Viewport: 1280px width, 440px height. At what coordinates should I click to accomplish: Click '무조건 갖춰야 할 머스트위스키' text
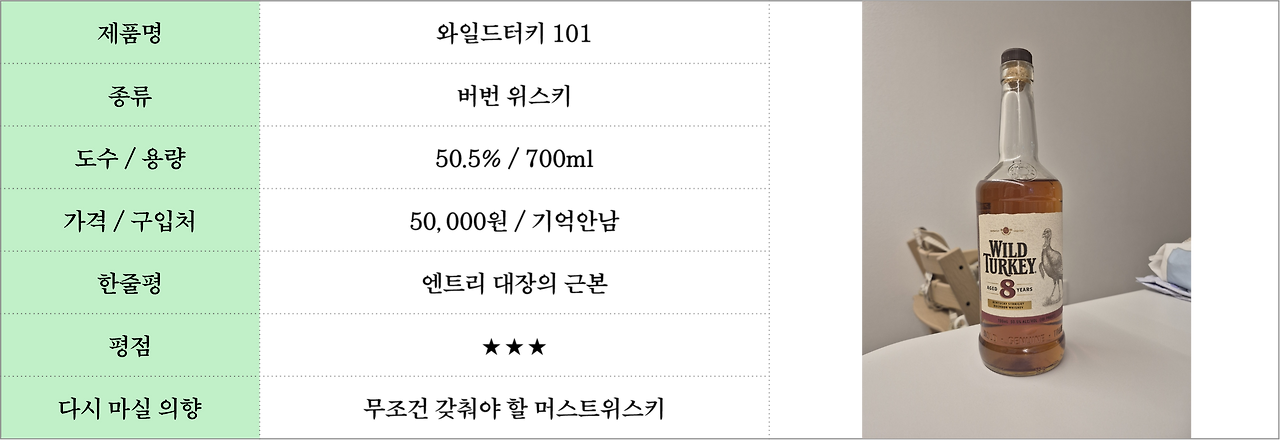tap(514, 409)
